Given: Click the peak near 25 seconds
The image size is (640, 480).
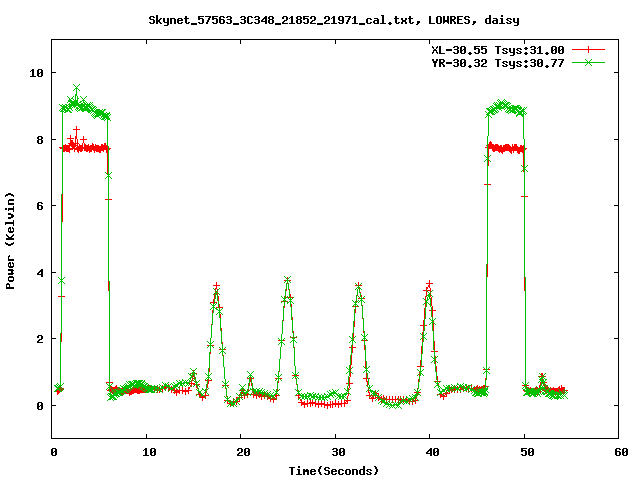Looking at the screenshot, I should tap(287, 280).
